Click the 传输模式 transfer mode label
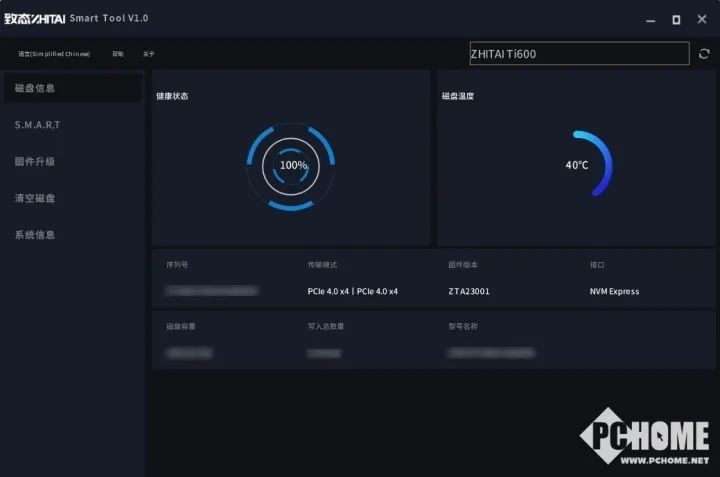Image resolution: width=720 pixels, height=477 pixels. coord(322,265)
